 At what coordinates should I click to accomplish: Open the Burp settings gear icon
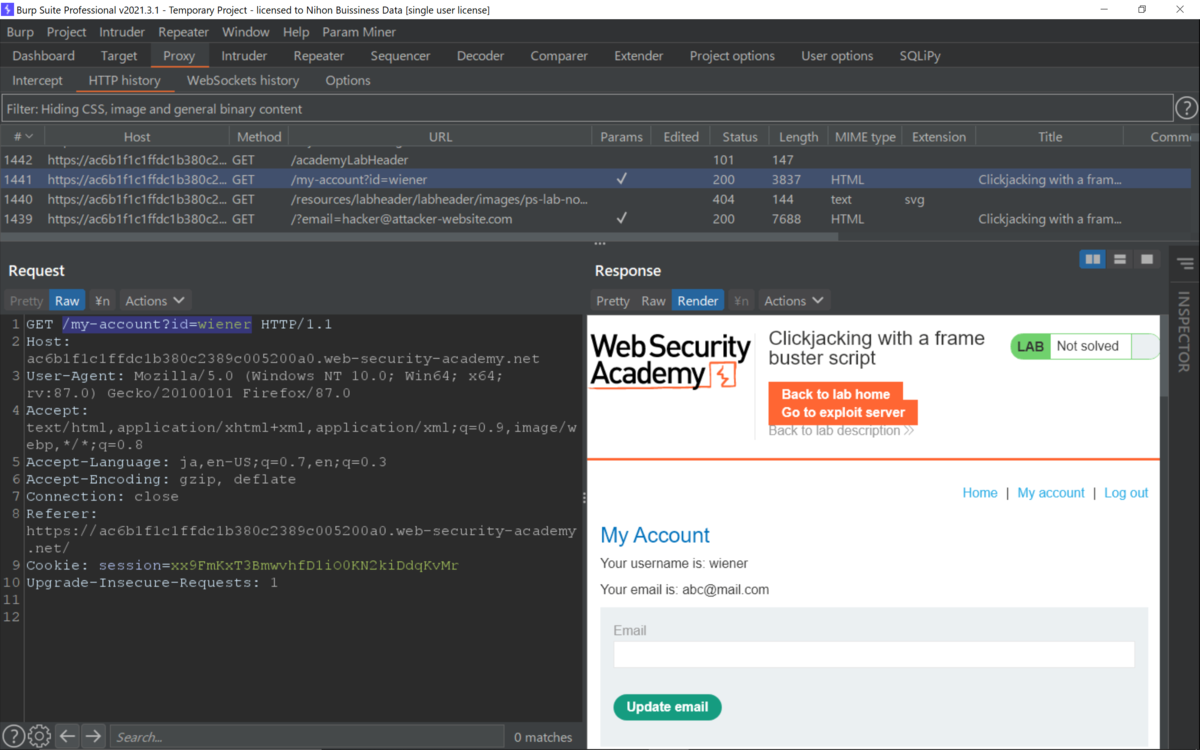tap(38, 736)
